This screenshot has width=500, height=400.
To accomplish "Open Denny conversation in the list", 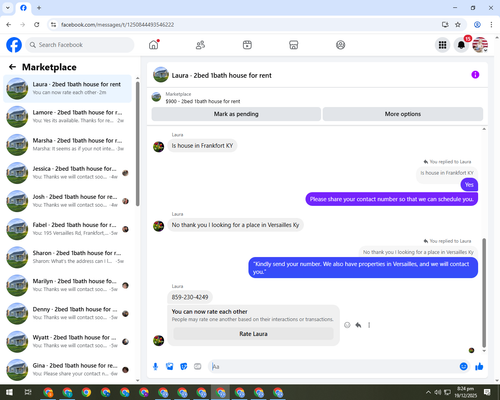I will pyautogui.click(x=67, y=313).
